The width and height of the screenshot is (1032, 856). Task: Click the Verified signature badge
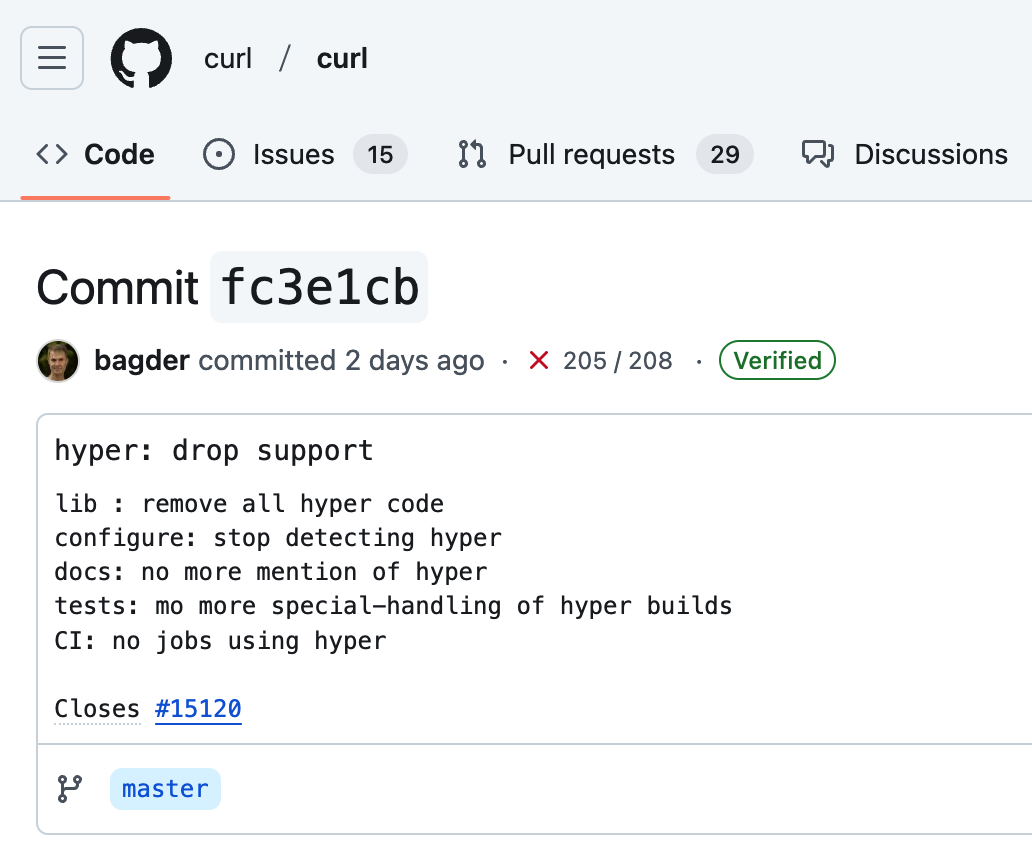(777, 361)
